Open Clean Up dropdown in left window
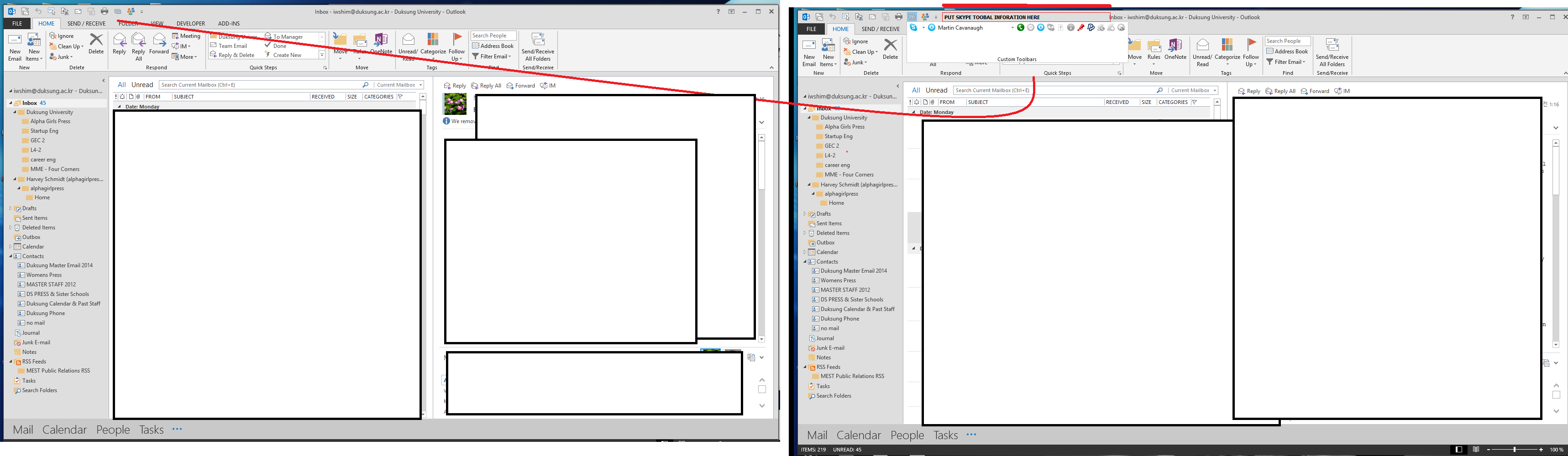Image resolution: width=1568 pixels, height=456 pixels. click(66, 46)
